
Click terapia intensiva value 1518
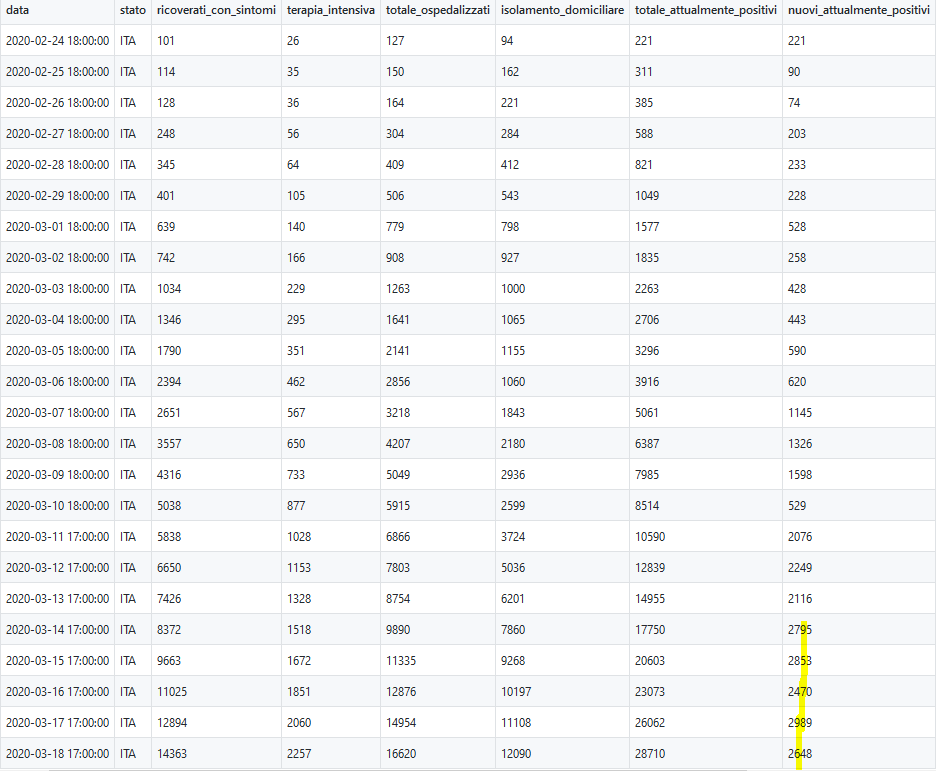[x=299, y=630]
